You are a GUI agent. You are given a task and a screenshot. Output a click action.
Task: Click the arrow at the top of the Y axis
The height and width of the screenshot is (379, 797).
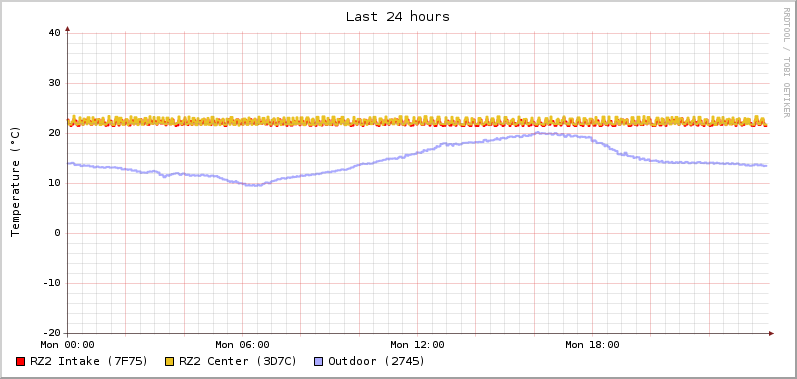[x=68, y=29]
